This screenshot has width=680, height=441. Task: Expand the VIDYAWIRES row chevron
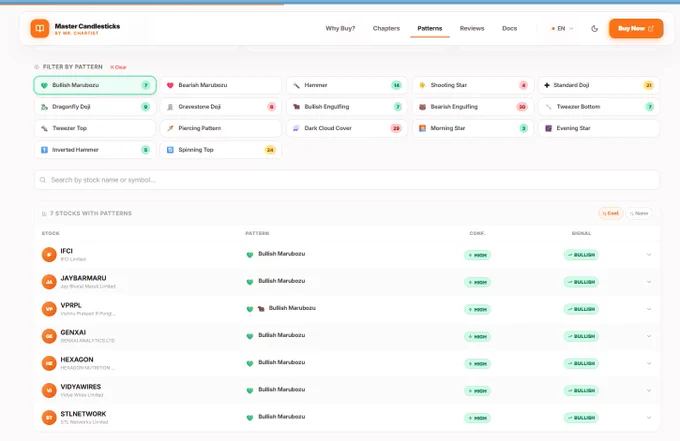[649, 390]
